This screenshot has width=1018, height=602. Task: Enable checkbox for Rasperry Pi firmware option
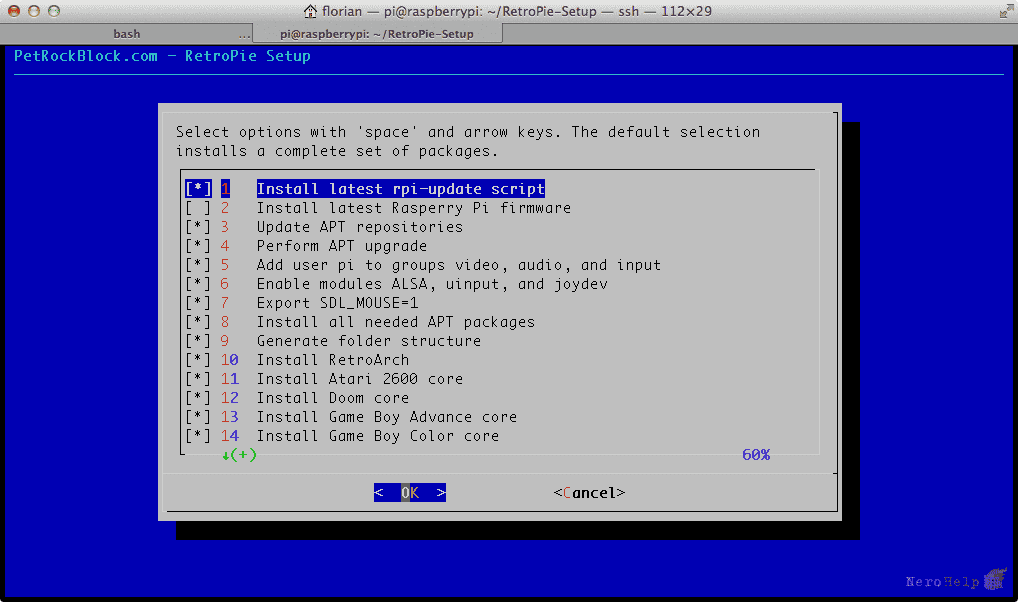pyautogui.click(x=198, y=208)
